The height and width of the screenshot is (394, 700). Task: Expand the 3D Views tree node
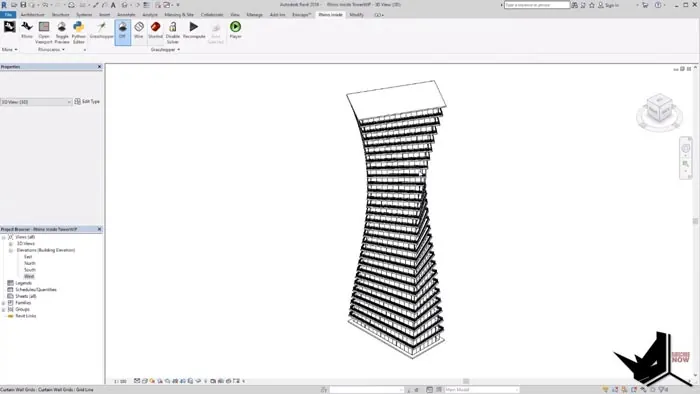click(x=10, y=244)
